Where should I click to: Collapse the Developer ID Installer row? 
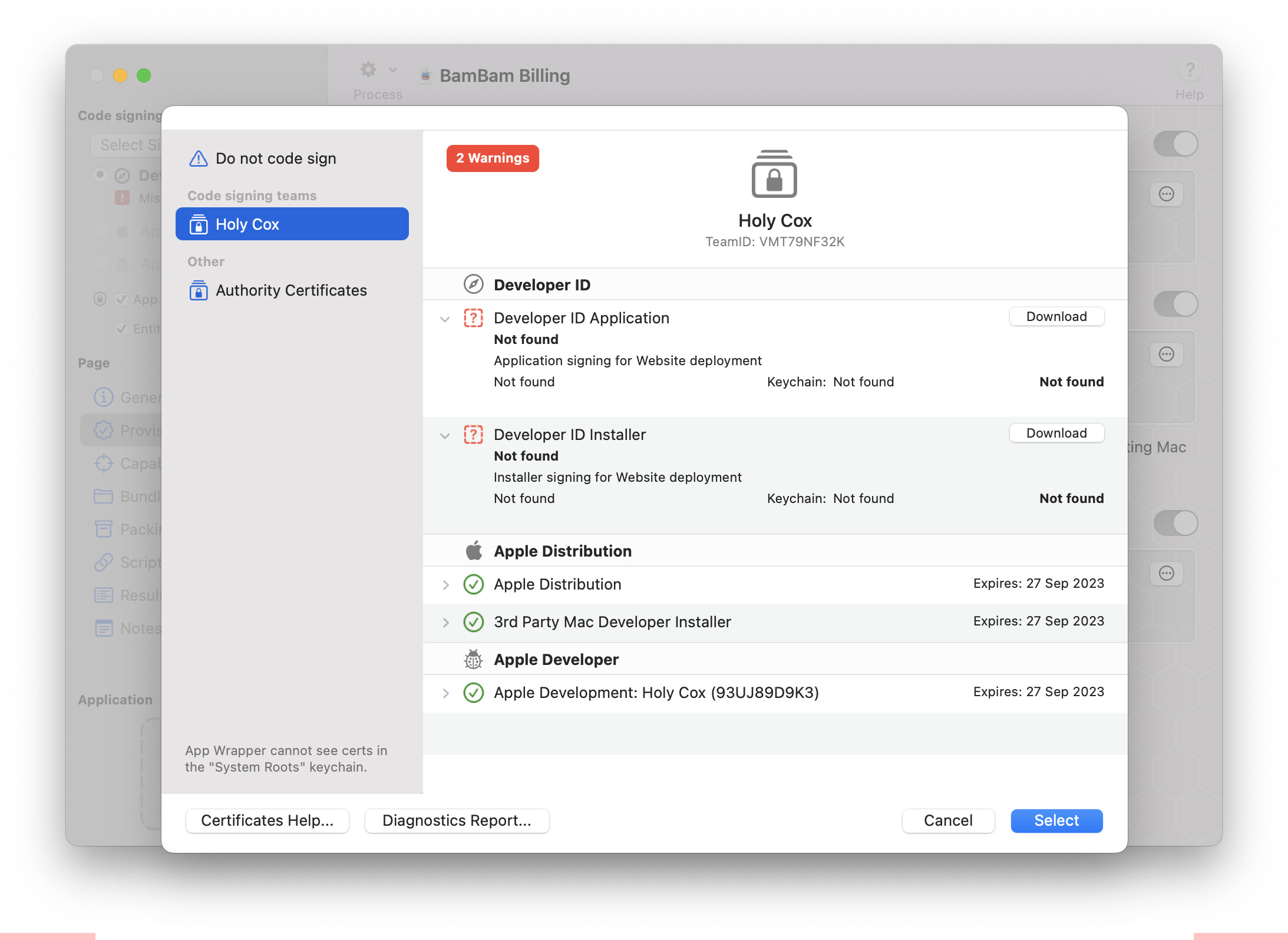[445, 436]
